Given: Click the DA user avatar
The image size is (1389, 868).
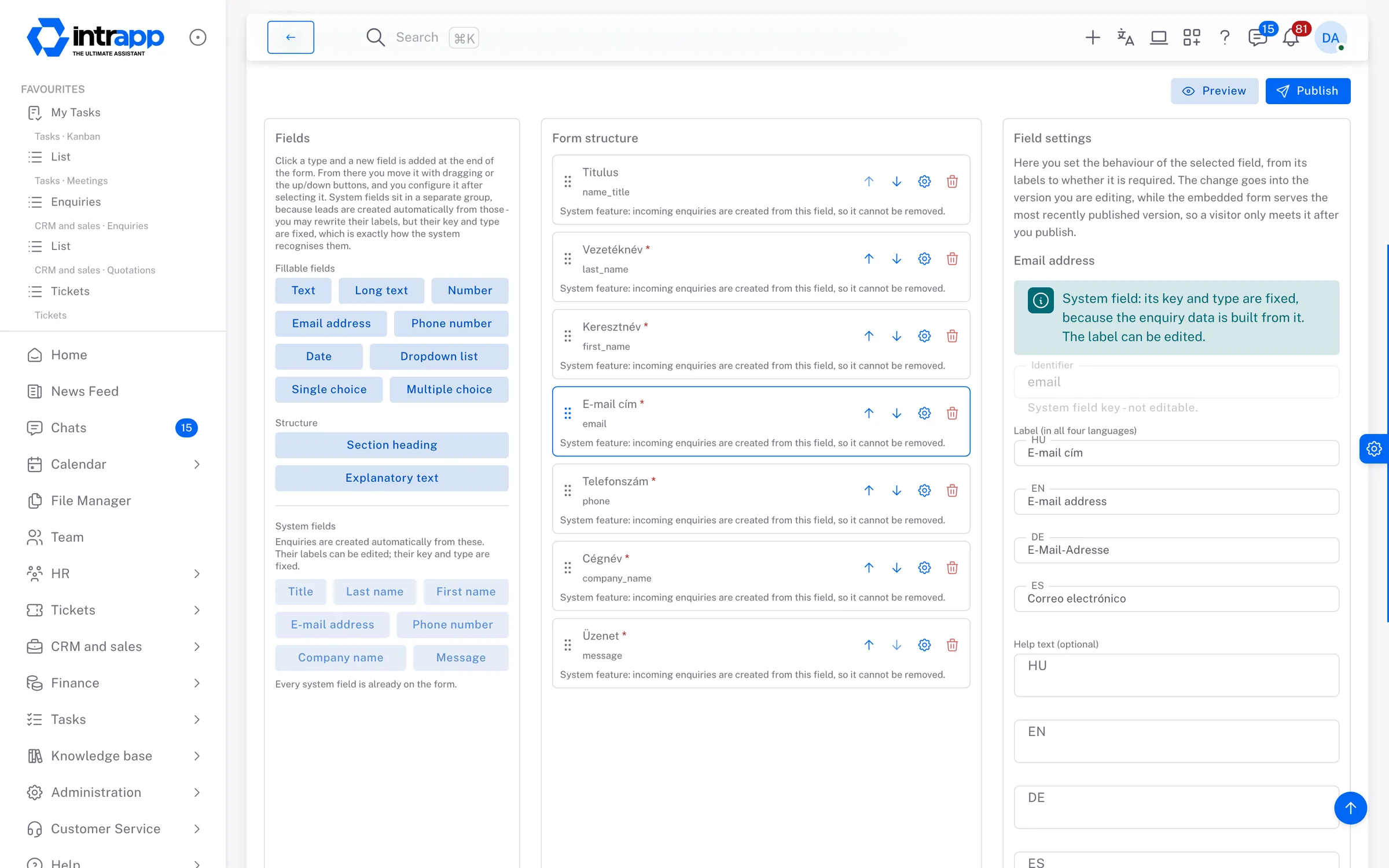Looking at the screenshot, I should [x=1331, y=38].
